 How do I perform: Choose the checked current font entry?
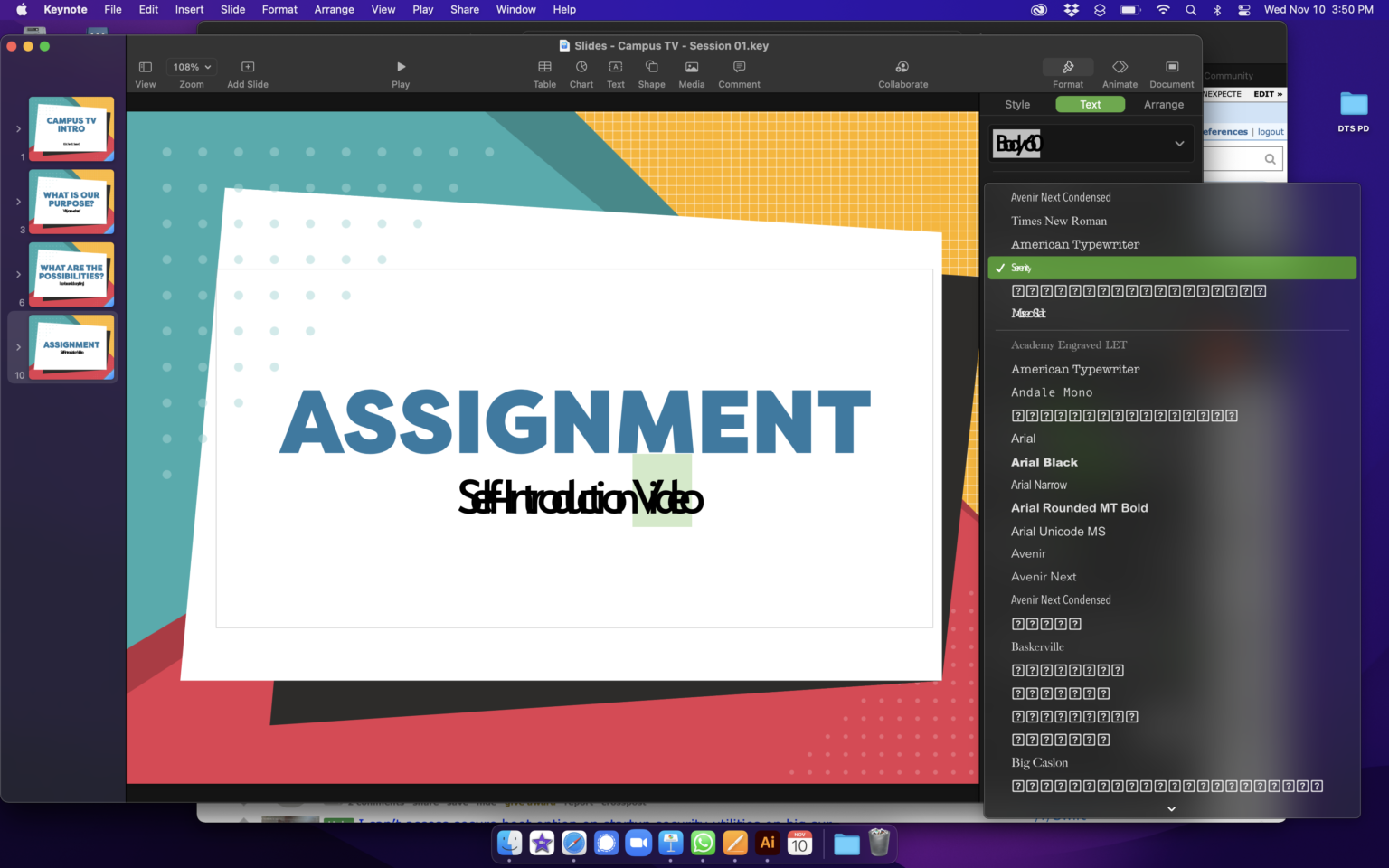[1172, 268]
